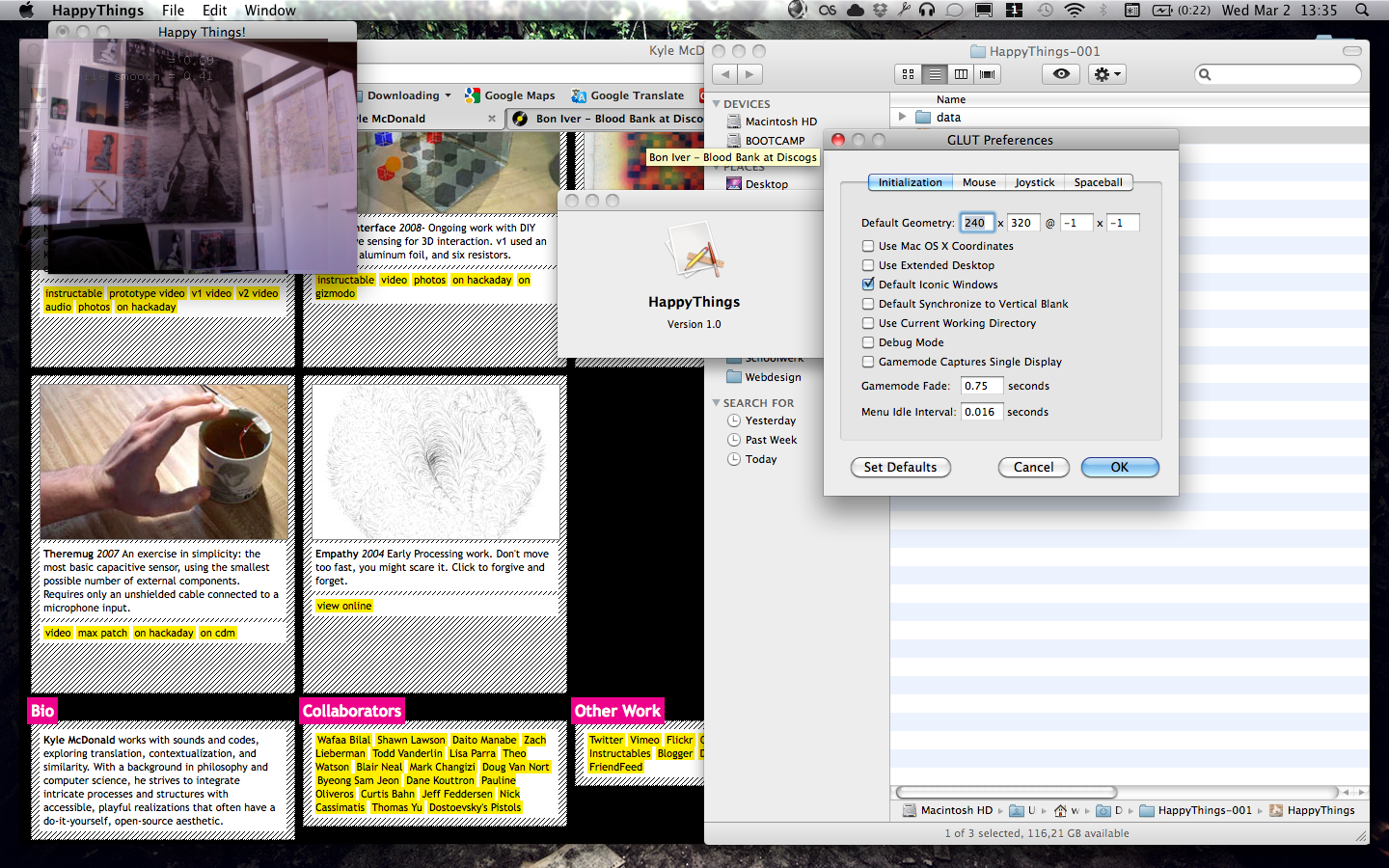Click the Gamemode Fade seconds field
Viewport: 1389px width, 868px height.
click(x=981, y=386)
